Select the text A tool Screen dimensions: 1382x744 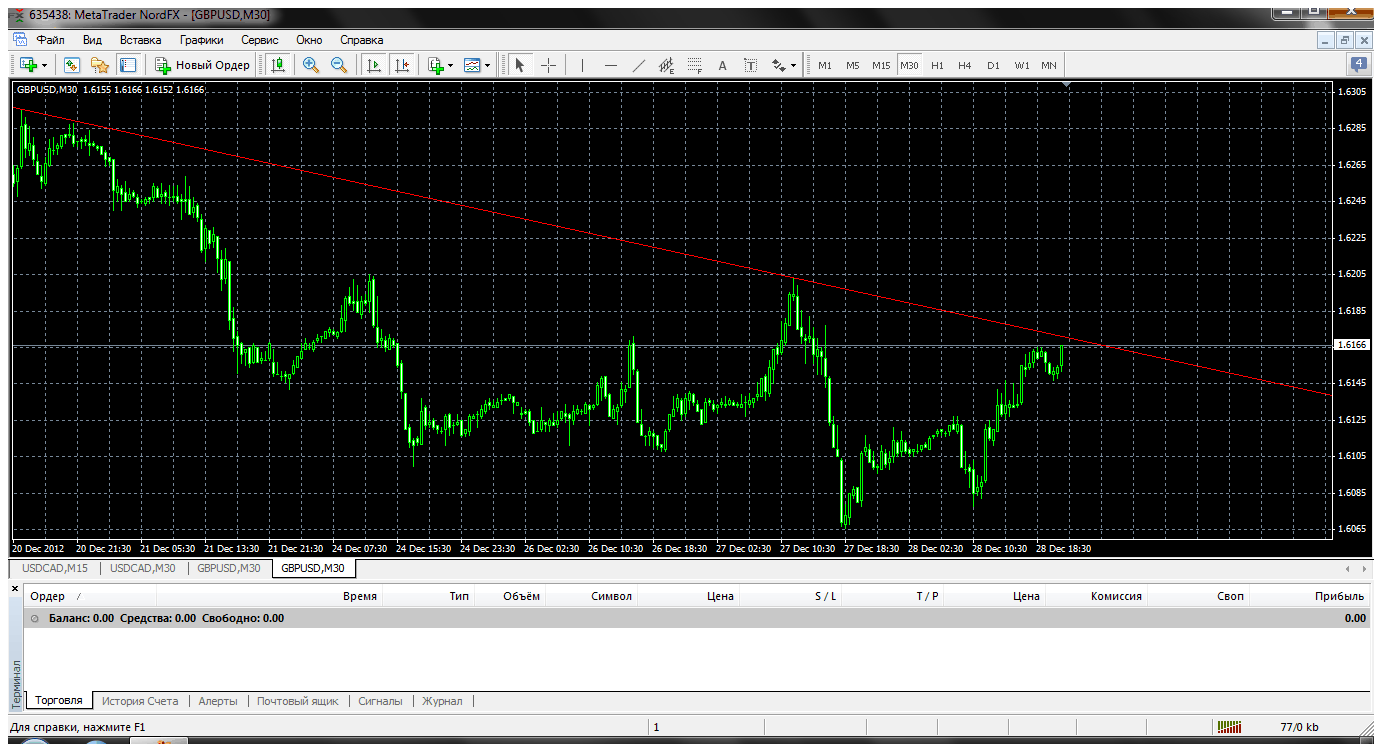[722, 65]
